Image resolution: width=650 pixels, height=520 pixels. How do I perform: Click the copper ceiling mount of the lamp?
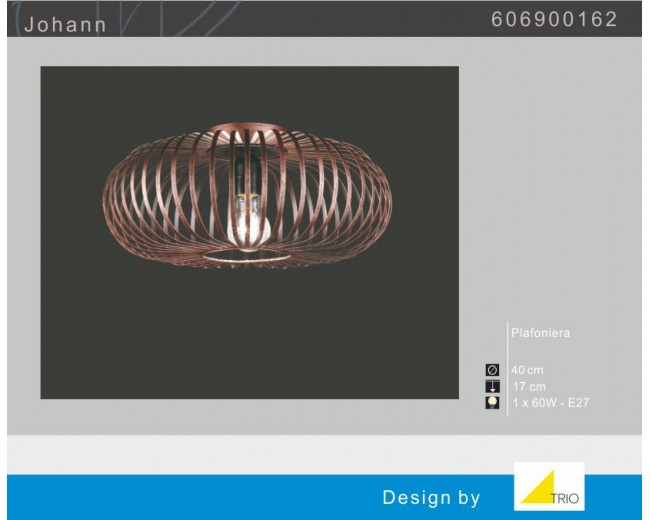click(246, 129)
